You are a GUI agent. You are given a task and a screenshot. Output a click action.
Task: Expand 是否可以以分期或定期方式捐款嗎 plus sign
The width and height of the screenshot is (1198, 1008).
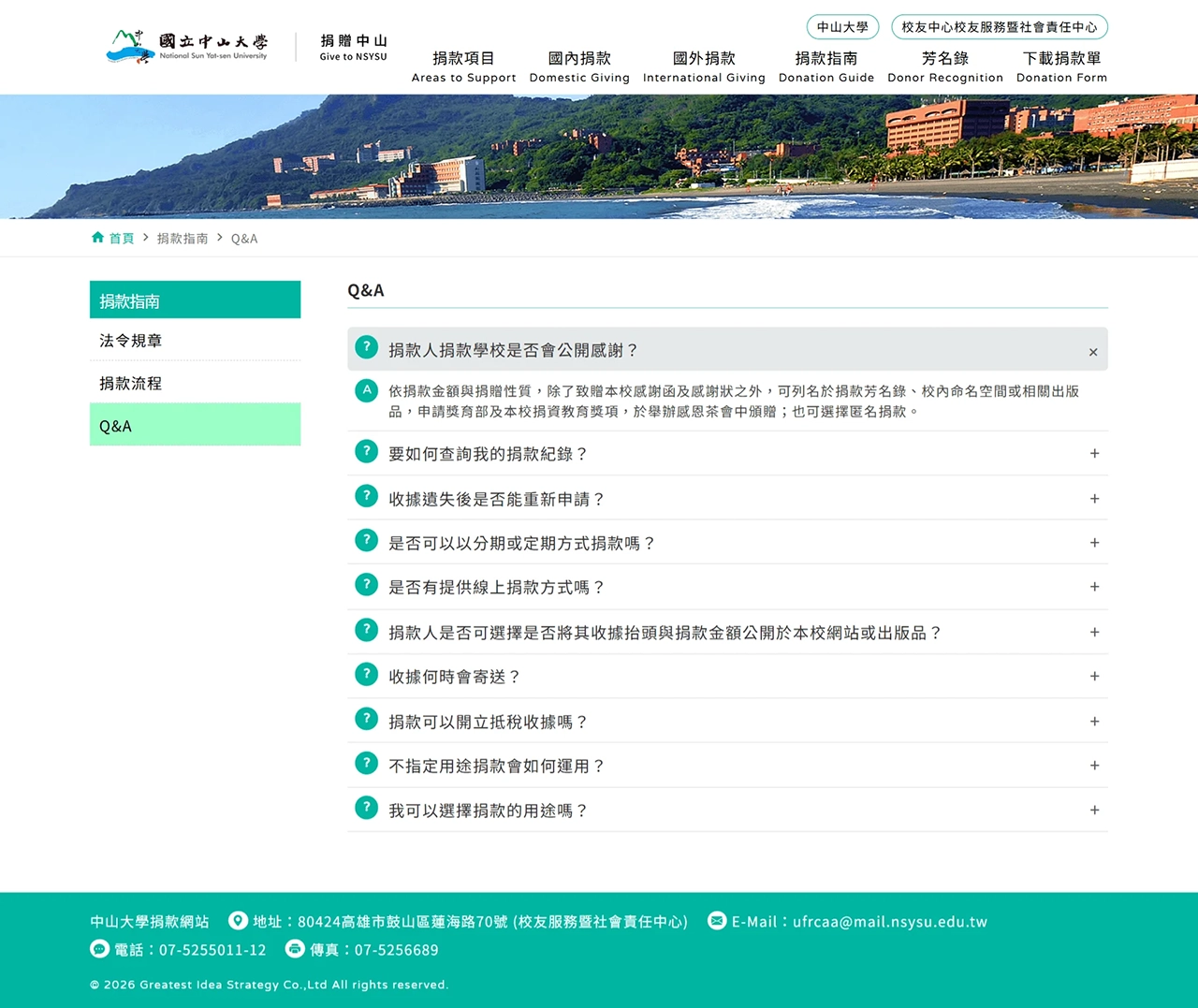coord(1094,543)
